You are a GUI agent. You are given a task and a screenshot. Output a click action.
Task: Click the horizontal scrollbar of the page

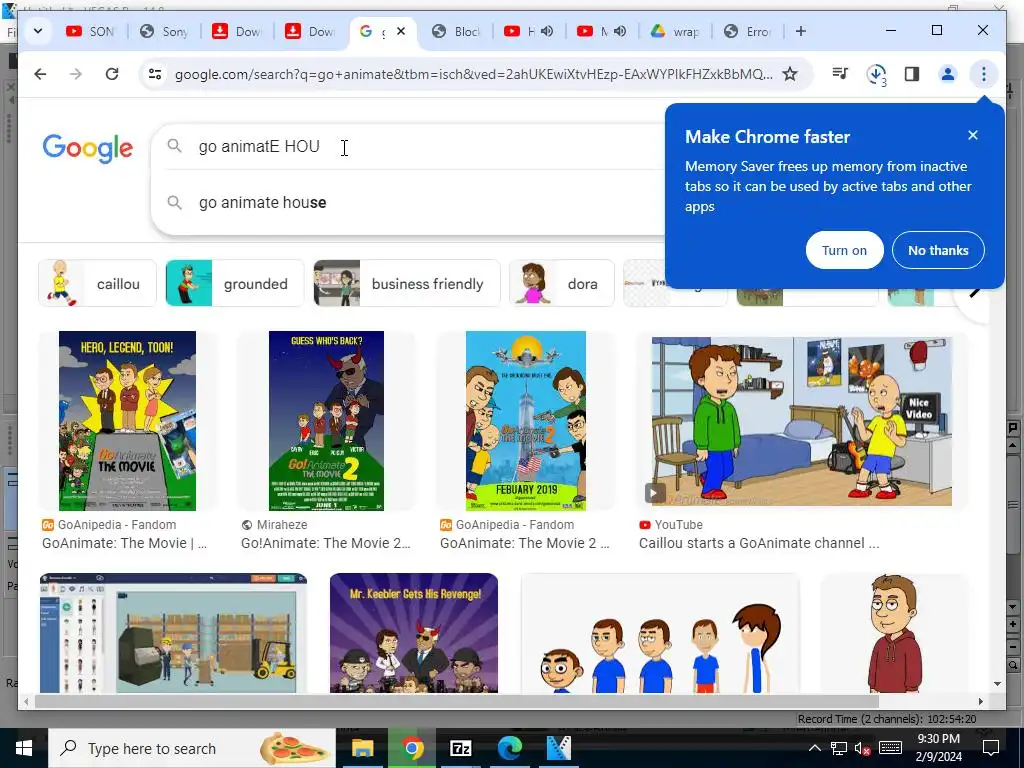click(456, 701)
